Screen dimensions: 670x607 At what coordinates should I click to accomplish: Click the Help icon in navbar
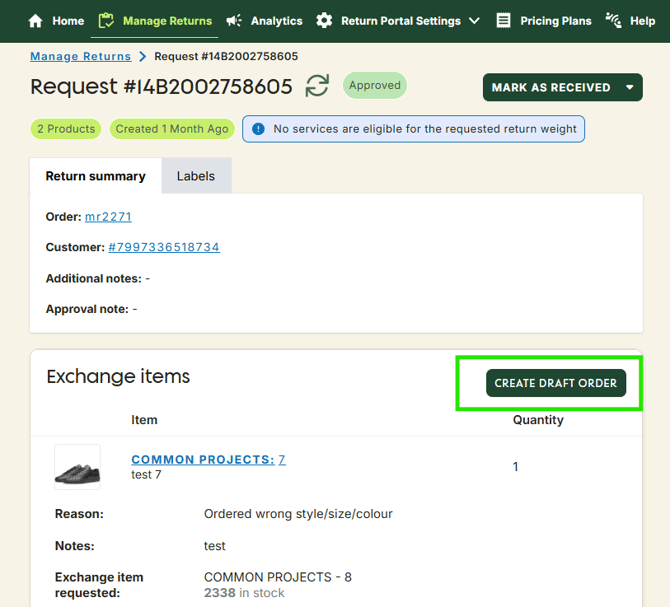point(614,21)
